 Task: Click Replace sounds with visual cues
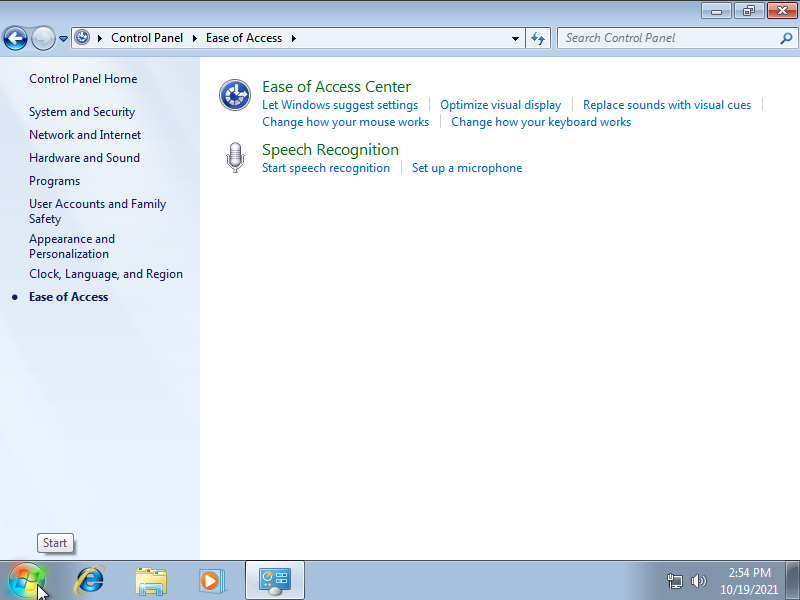pyautogui.click(x=667, y=105)
